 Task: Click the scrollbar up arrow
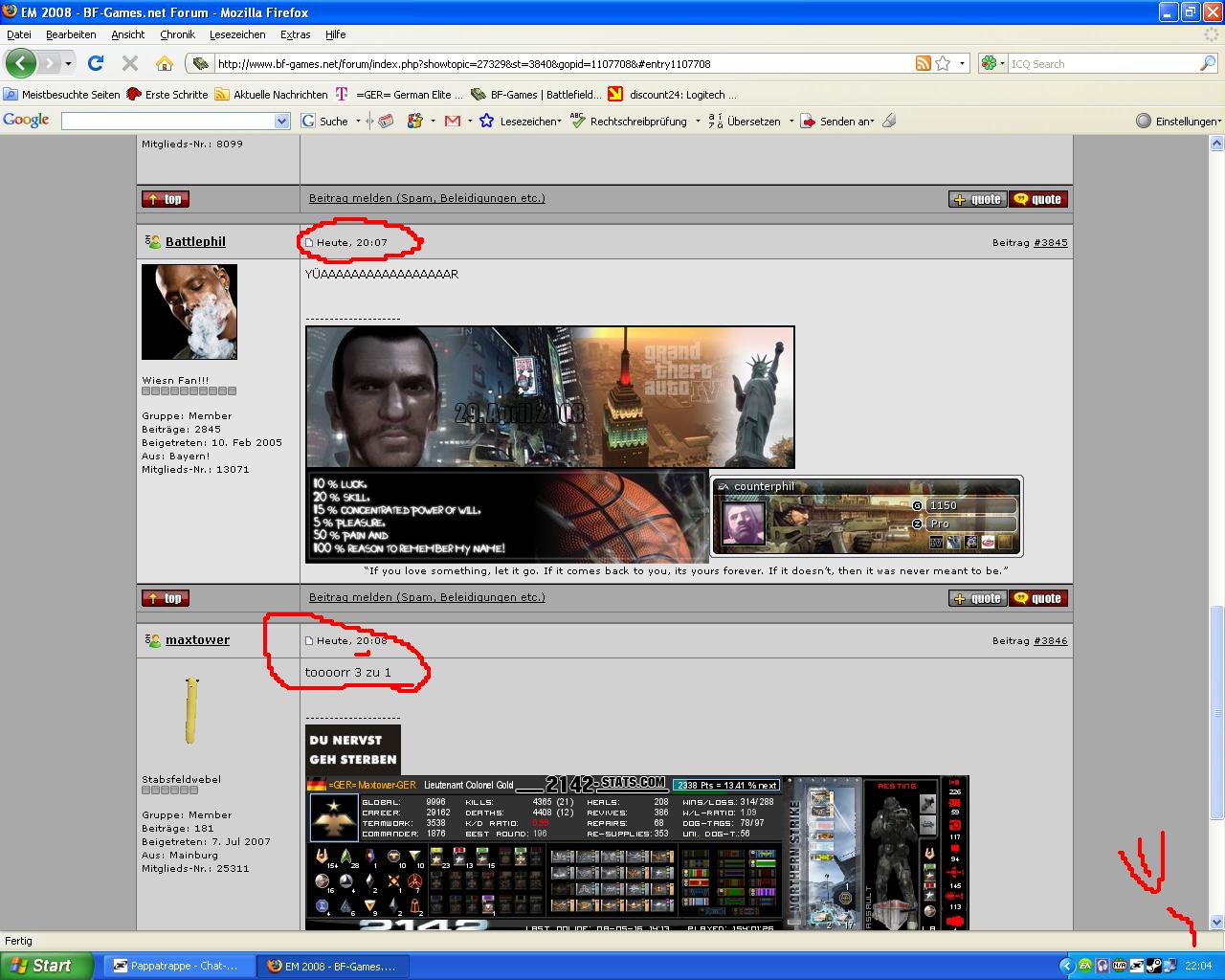(x=1216, y=144)
